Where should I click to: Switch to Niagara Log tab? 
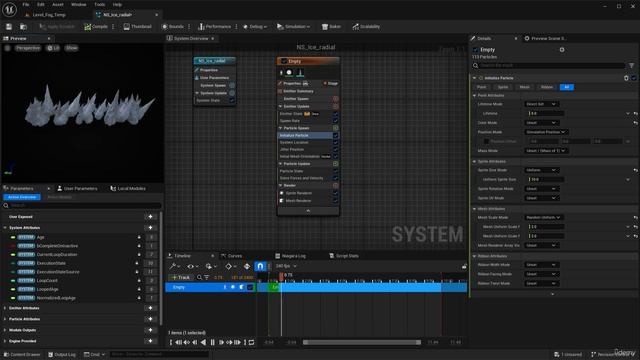(291, 256)
